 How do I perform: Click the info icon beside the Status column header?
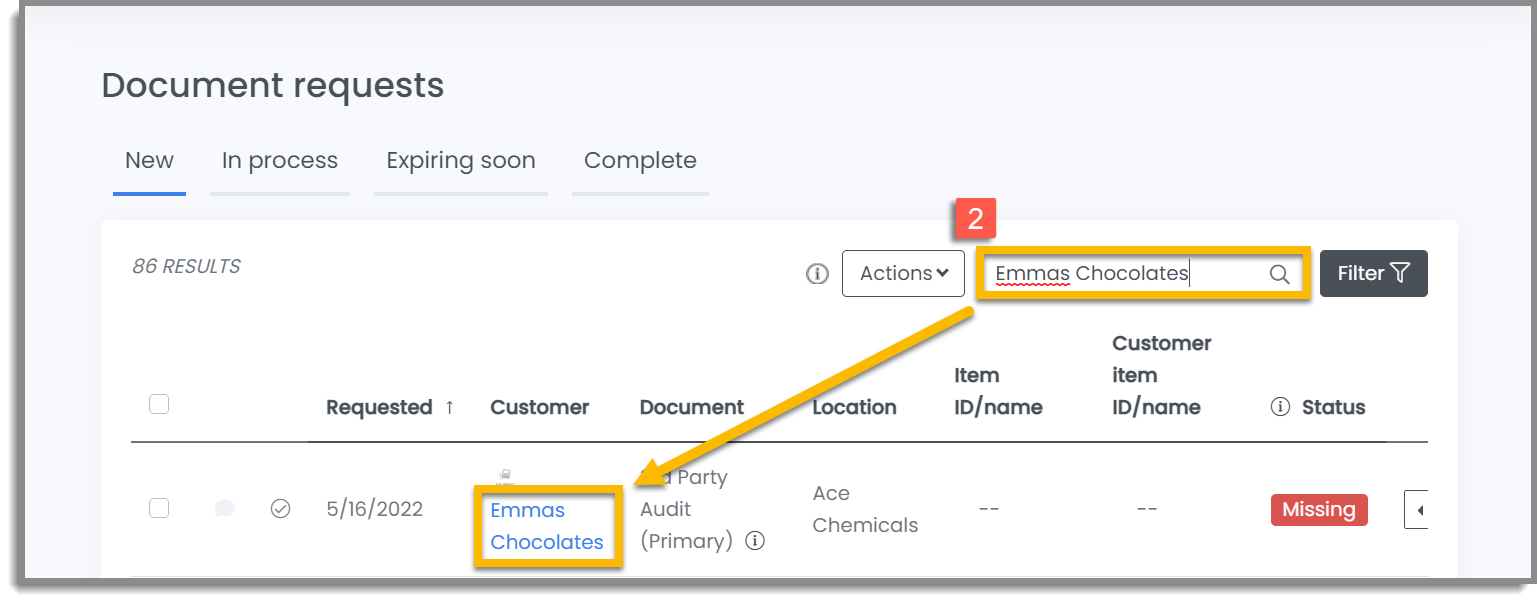(x=1281, y=407)
